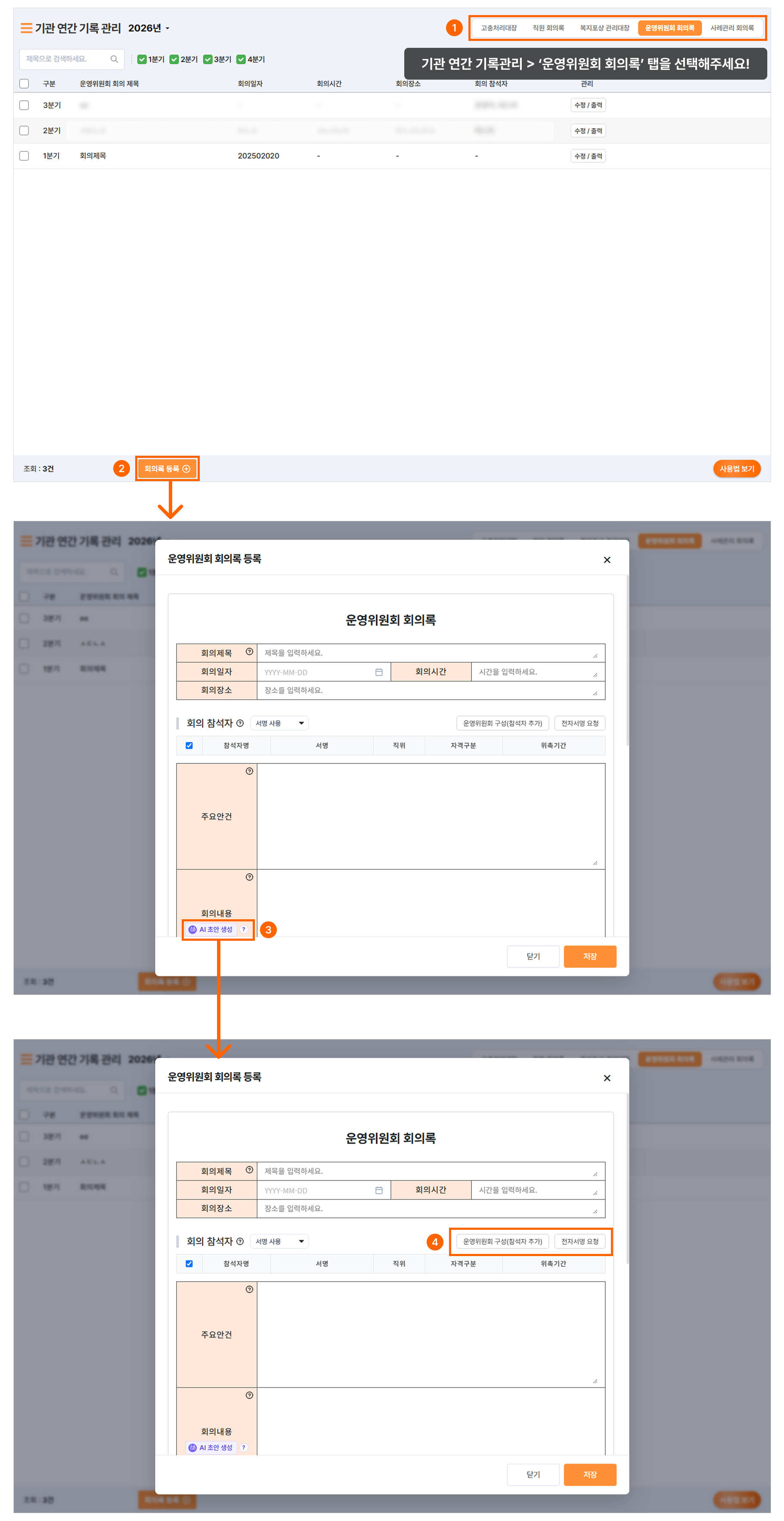Image resolution: width=784 pixels, height=1521 pixels.
Task: Click 전자서명 요청 in the bottom dialog
Action: tap(580, 1241)
